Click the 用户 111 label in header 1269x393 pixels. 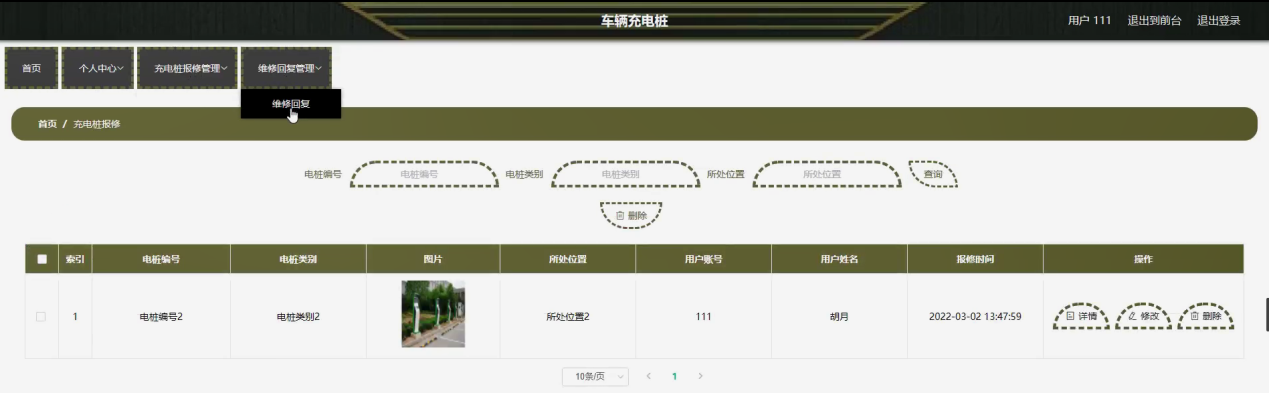1089,21
